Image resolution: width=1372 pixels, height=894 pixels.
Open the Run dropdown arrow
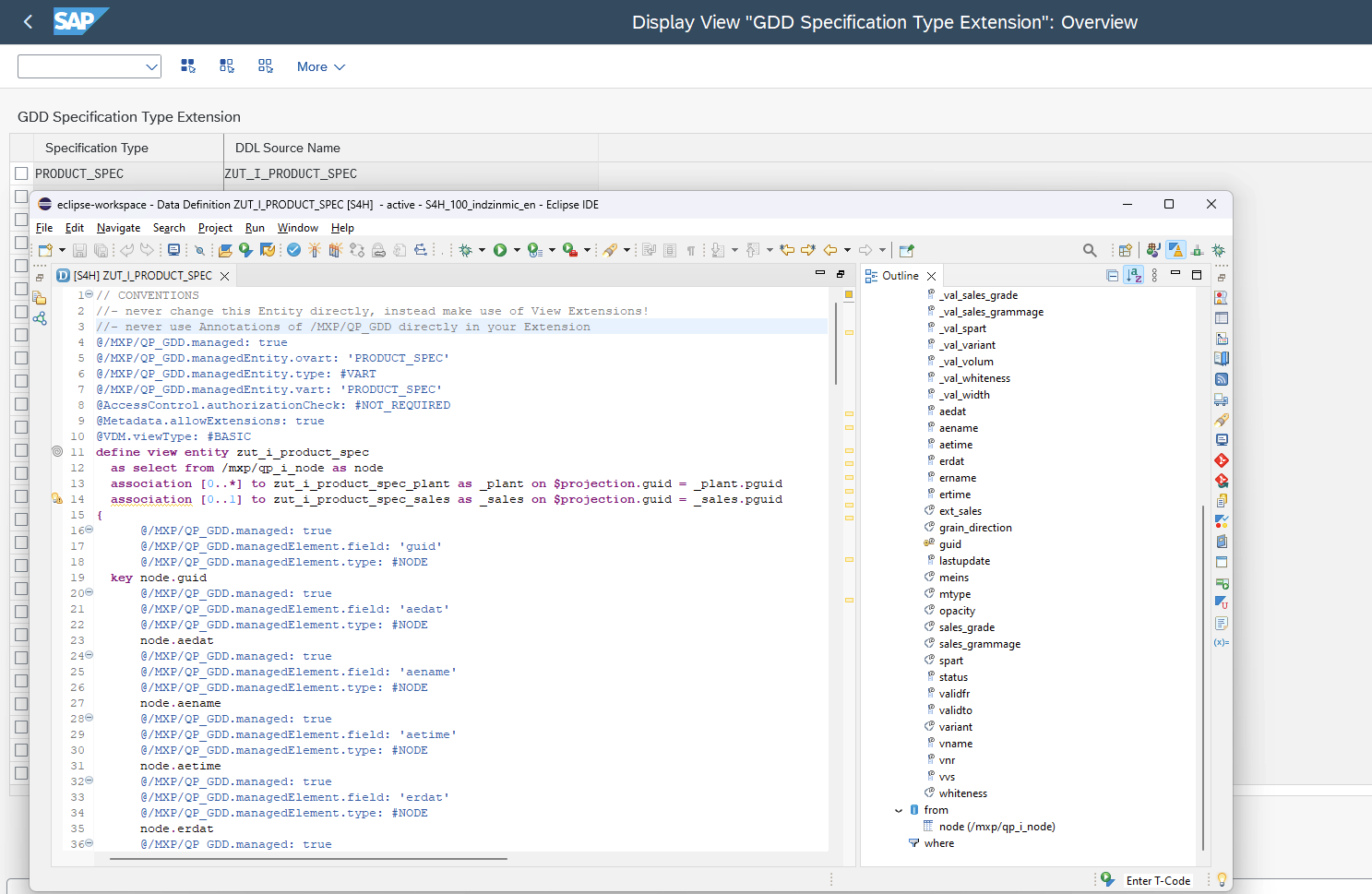pos(517,250)
